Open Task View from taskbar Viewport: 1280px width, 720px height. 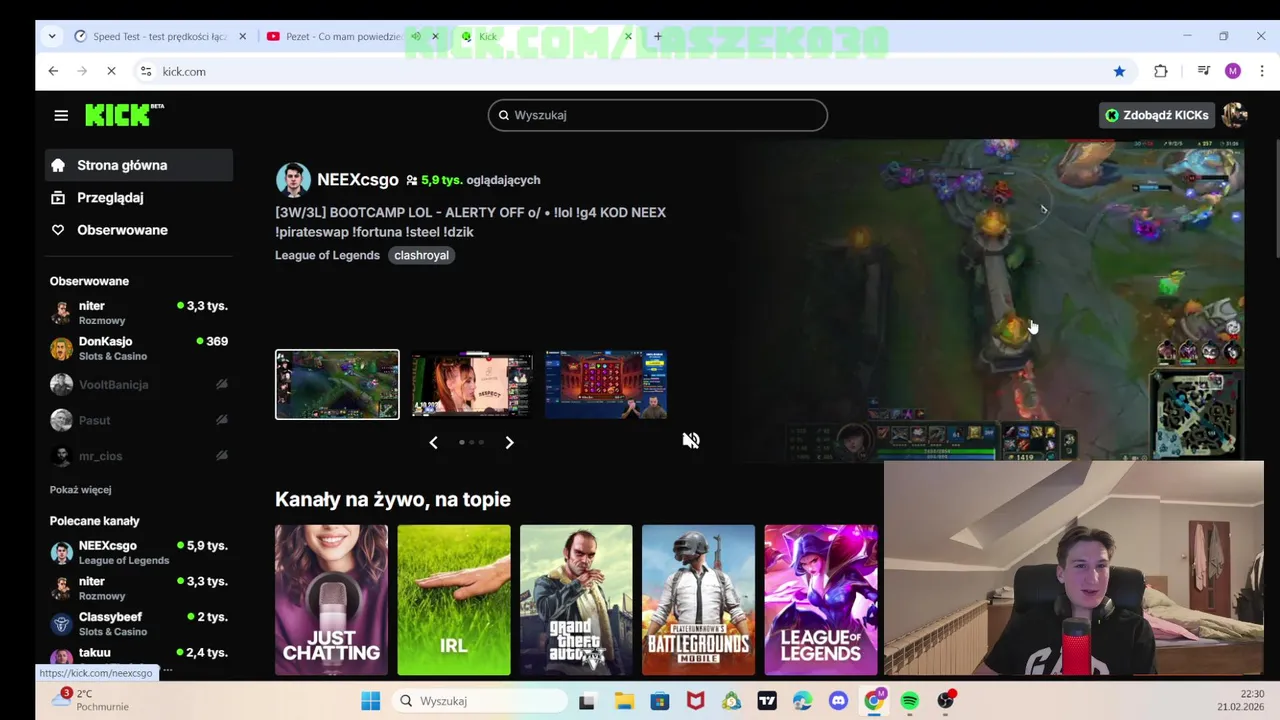pos(587,701)
